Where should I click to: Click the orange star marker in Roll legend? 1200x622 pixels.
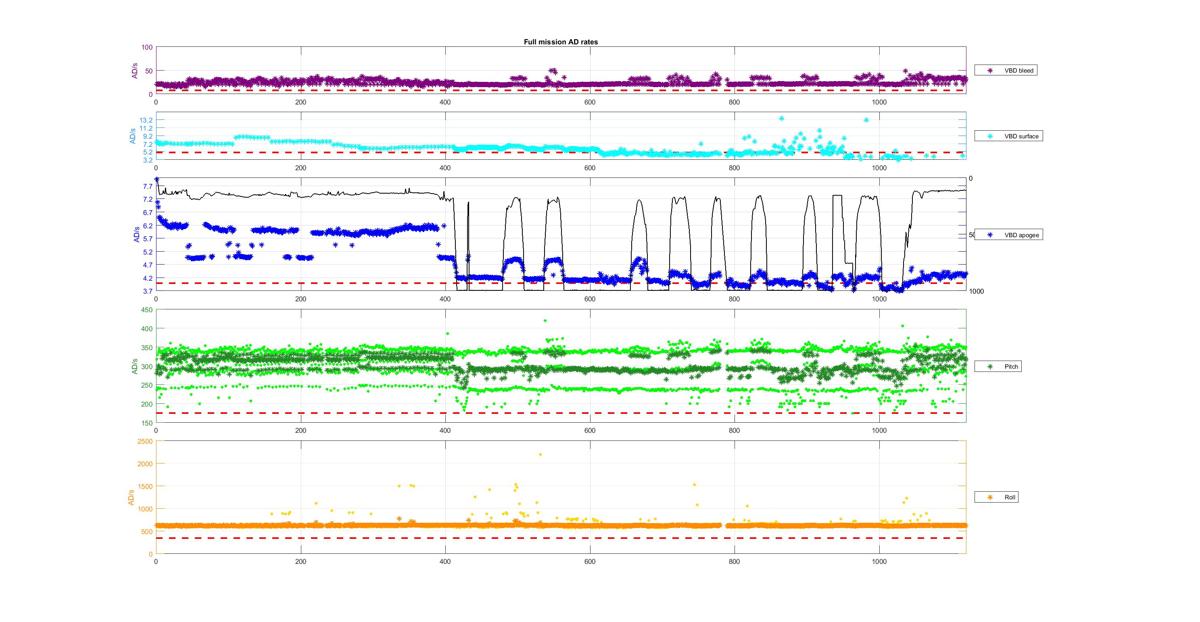990,497
